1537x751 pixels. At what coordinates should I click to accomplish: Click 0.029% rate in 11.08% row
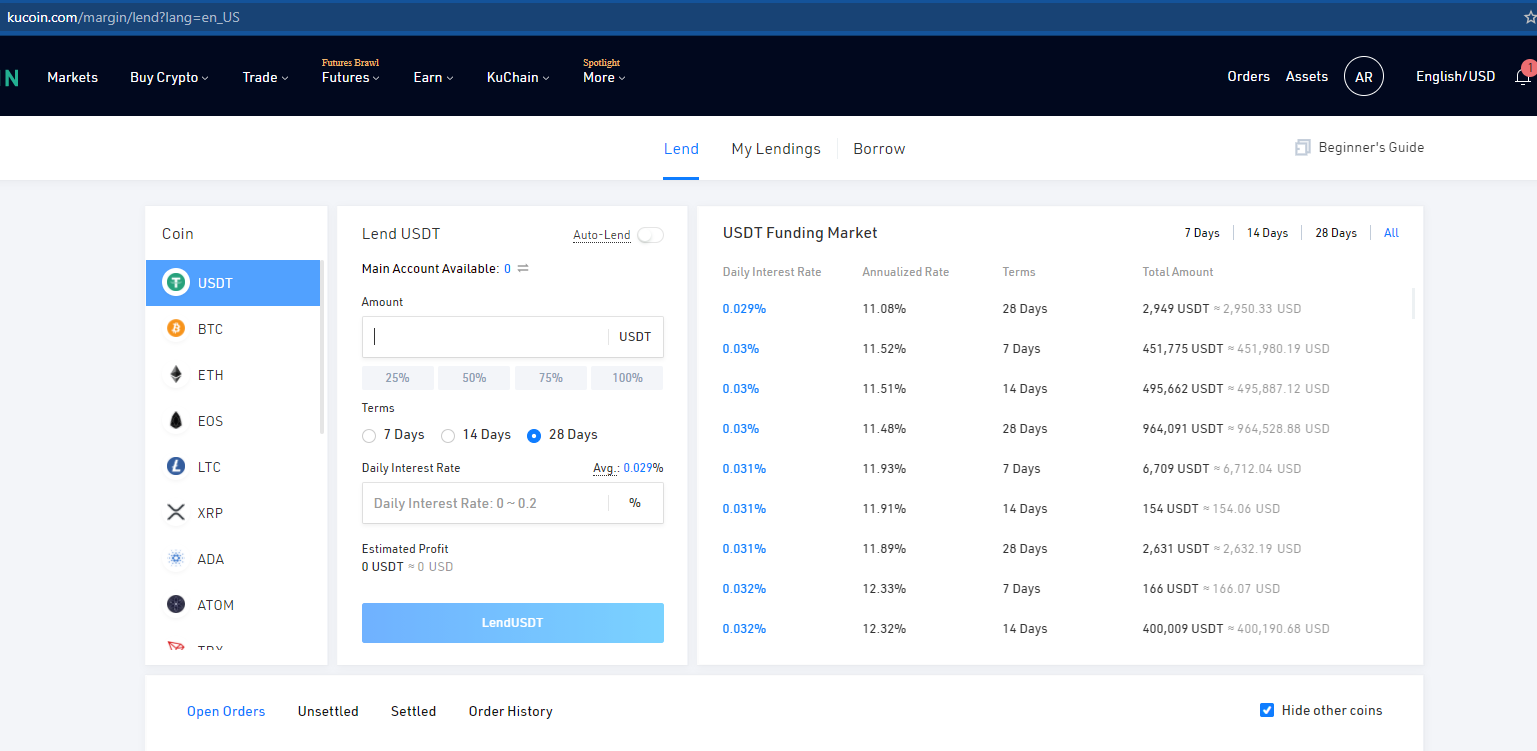point(744,309)
